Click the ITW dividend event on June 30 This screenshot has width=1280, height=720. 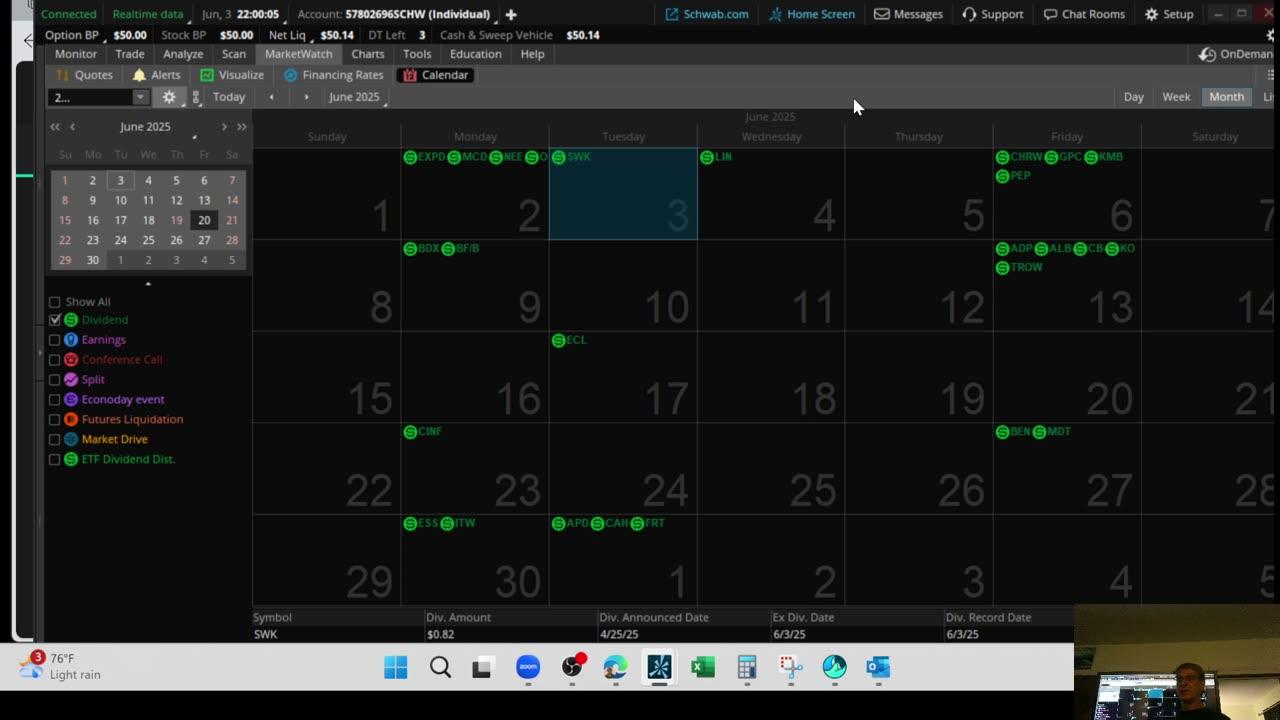click(458, 524)
